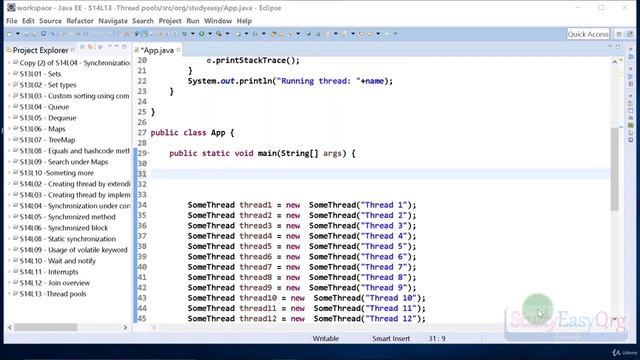Image resolution: width=640 pixels, height=360 pixels.
Task: Select S13L06 - Maps project
Action: [42, 129]
